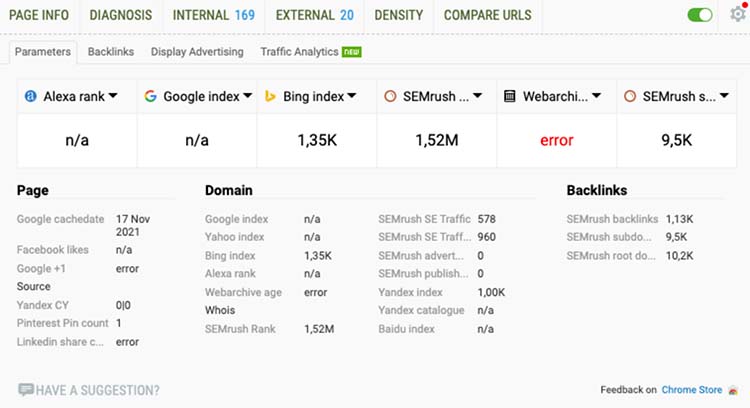
Task: Click the Alexa rank icon
Action: tap(31, 96)
